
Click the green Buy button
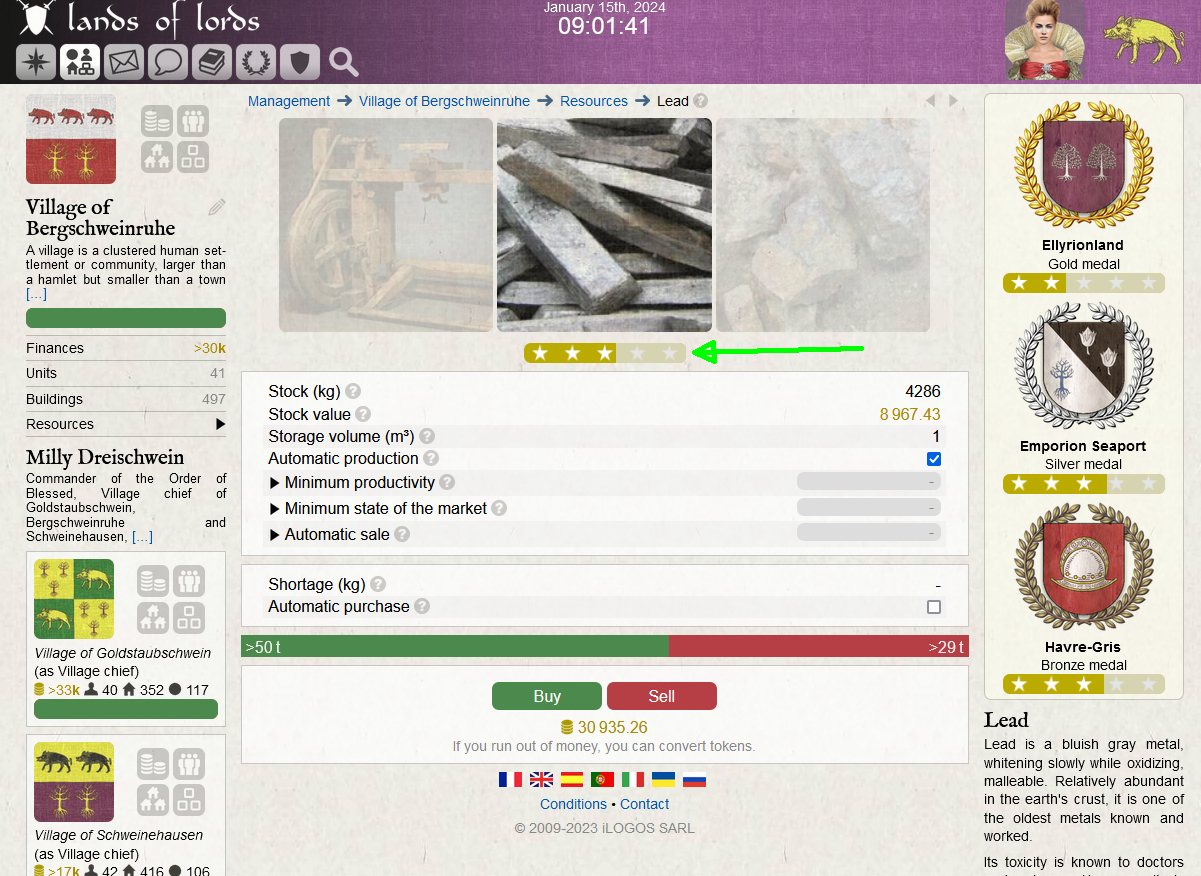(x=547, y=696)
